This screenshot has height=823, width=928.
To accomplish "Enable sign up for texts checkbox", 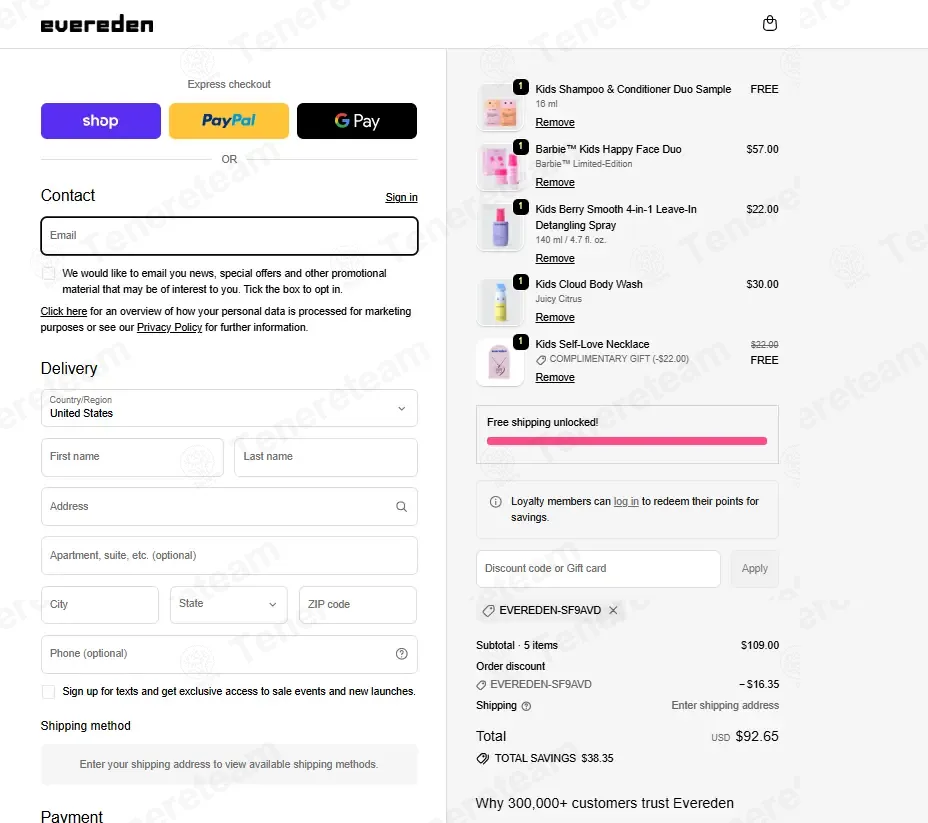I will [x=49, y=692].
